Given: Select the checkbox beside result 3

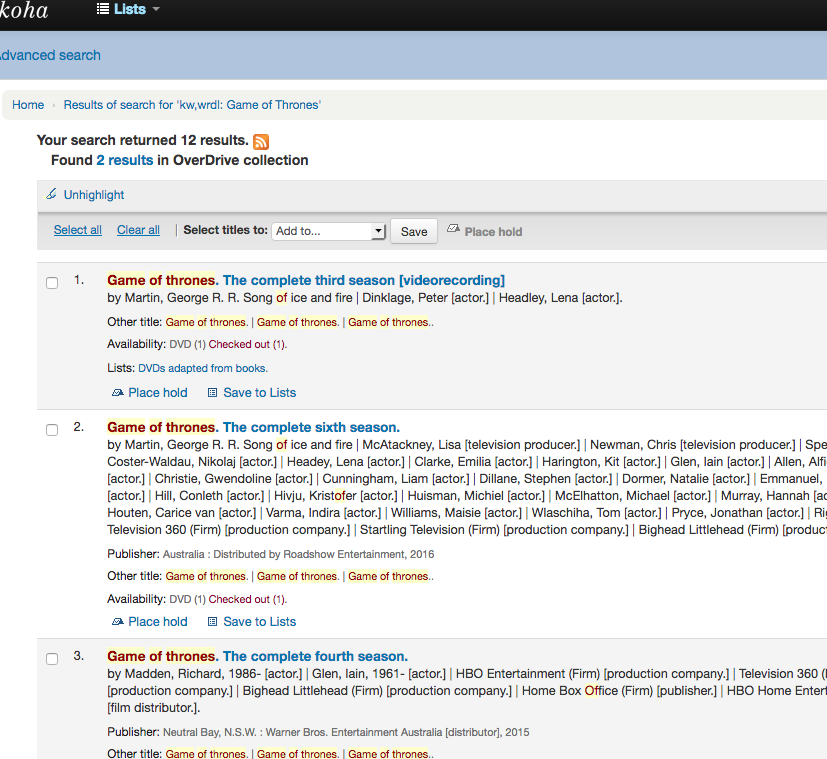Looking at the screenshot, I should [x=52, y=659].
